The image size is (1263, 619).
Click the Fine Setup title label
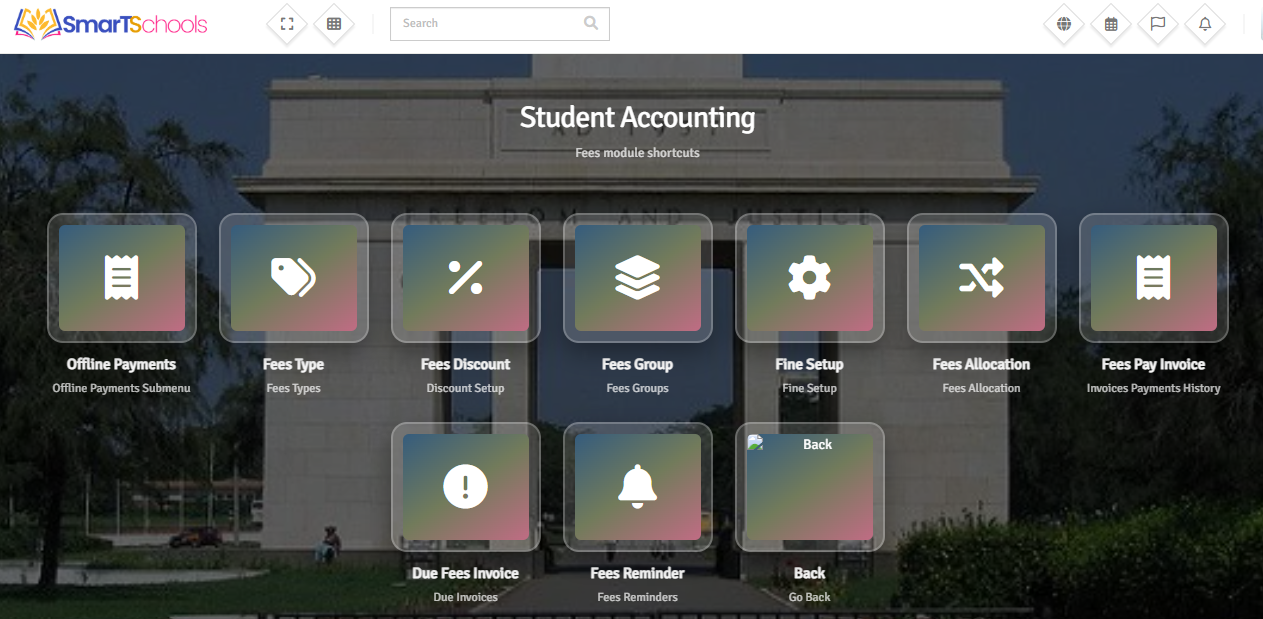point(810,364)
